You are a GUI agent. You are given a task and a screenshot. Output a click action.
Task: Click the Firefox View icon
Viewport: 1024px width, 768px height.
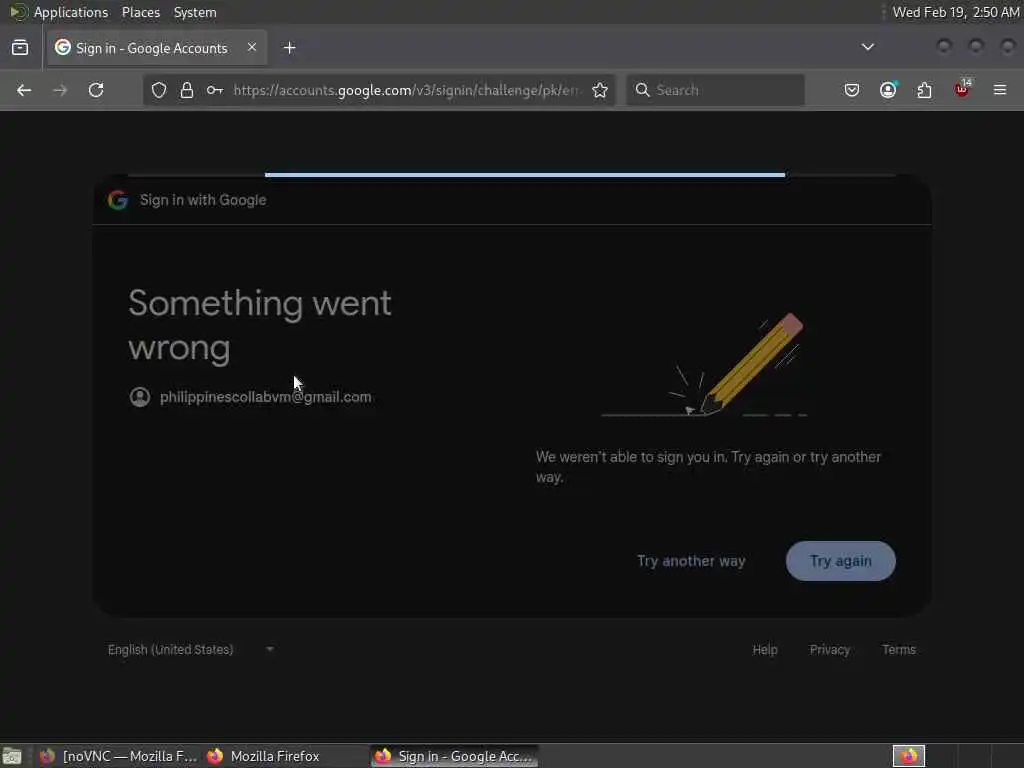click(20, 48)
